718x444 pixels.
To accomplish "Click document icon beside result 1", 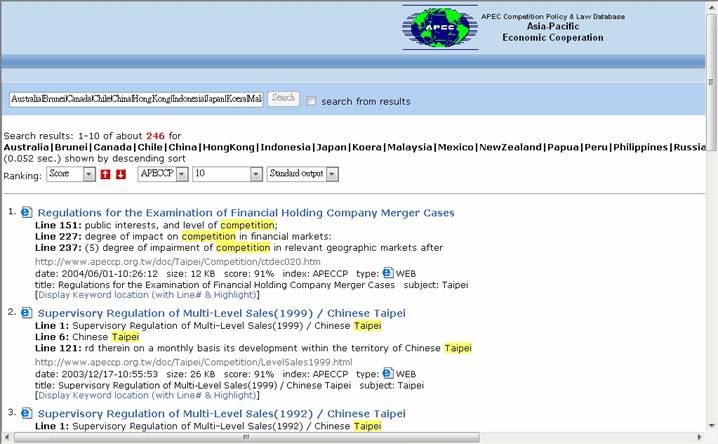I will tap(27, 212).
